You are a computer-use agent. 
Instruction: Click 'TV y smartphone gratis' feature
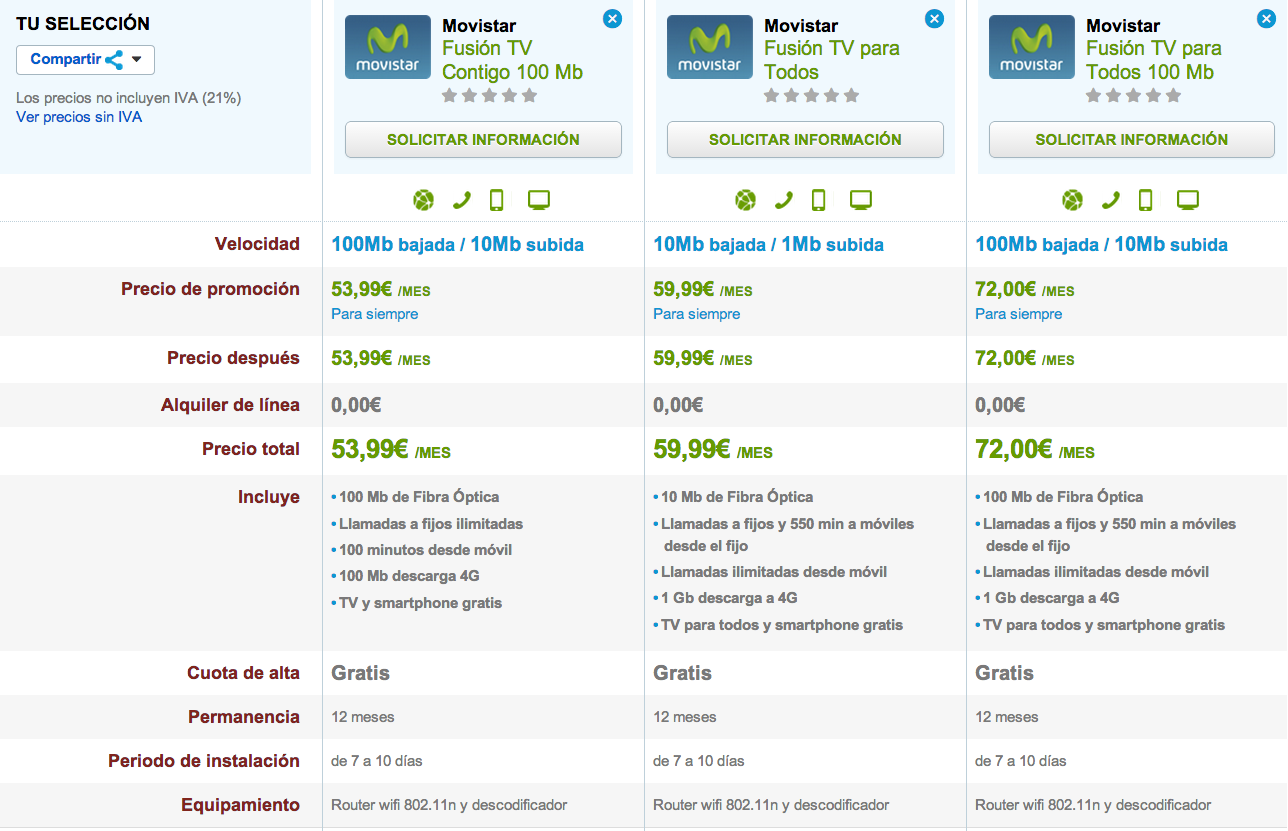pos(420,603)
